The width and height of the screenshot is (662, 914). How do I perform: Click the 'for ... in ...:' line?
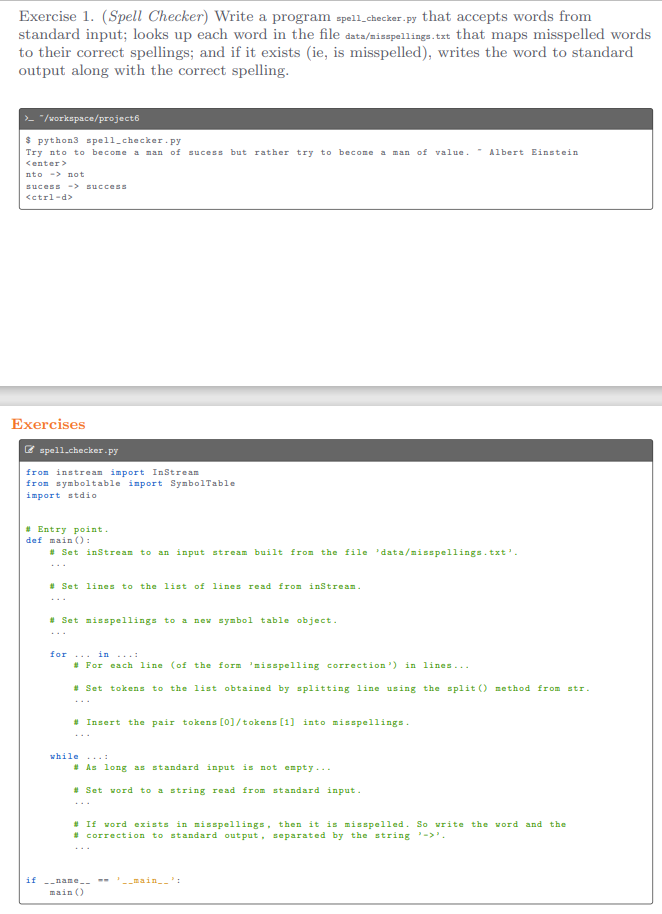(94, 654)
